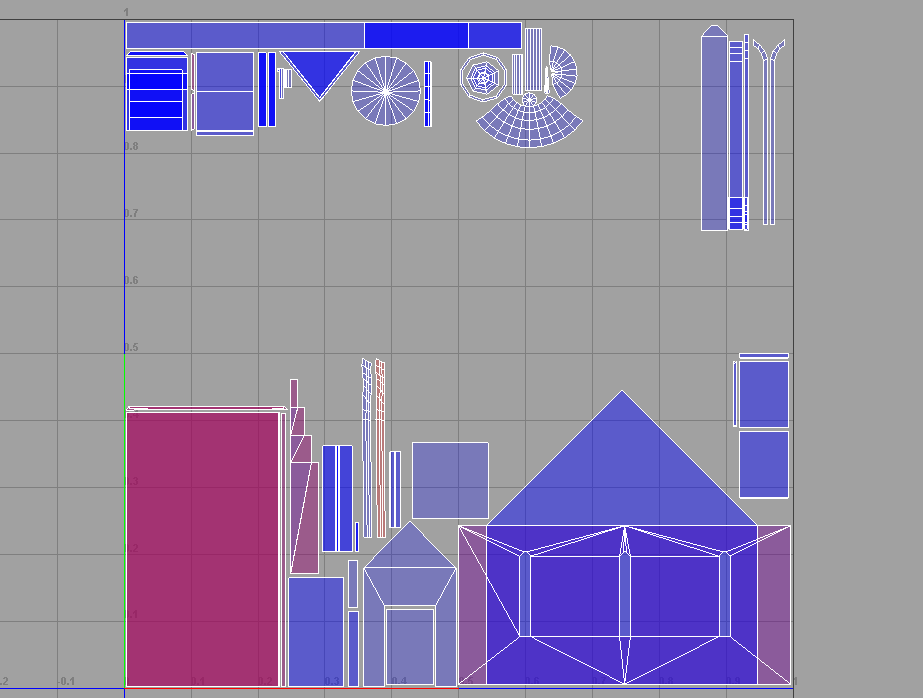Click the '-0.1' horizontal axis label

coord(66,682)
